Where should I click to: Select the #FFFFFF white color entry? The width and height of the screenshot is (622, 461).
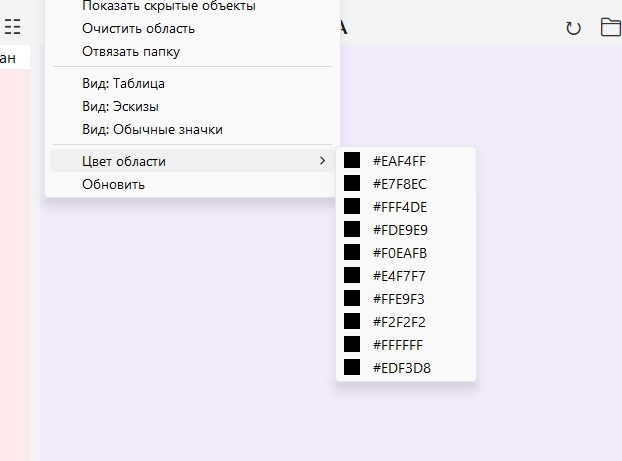[405, 345]
